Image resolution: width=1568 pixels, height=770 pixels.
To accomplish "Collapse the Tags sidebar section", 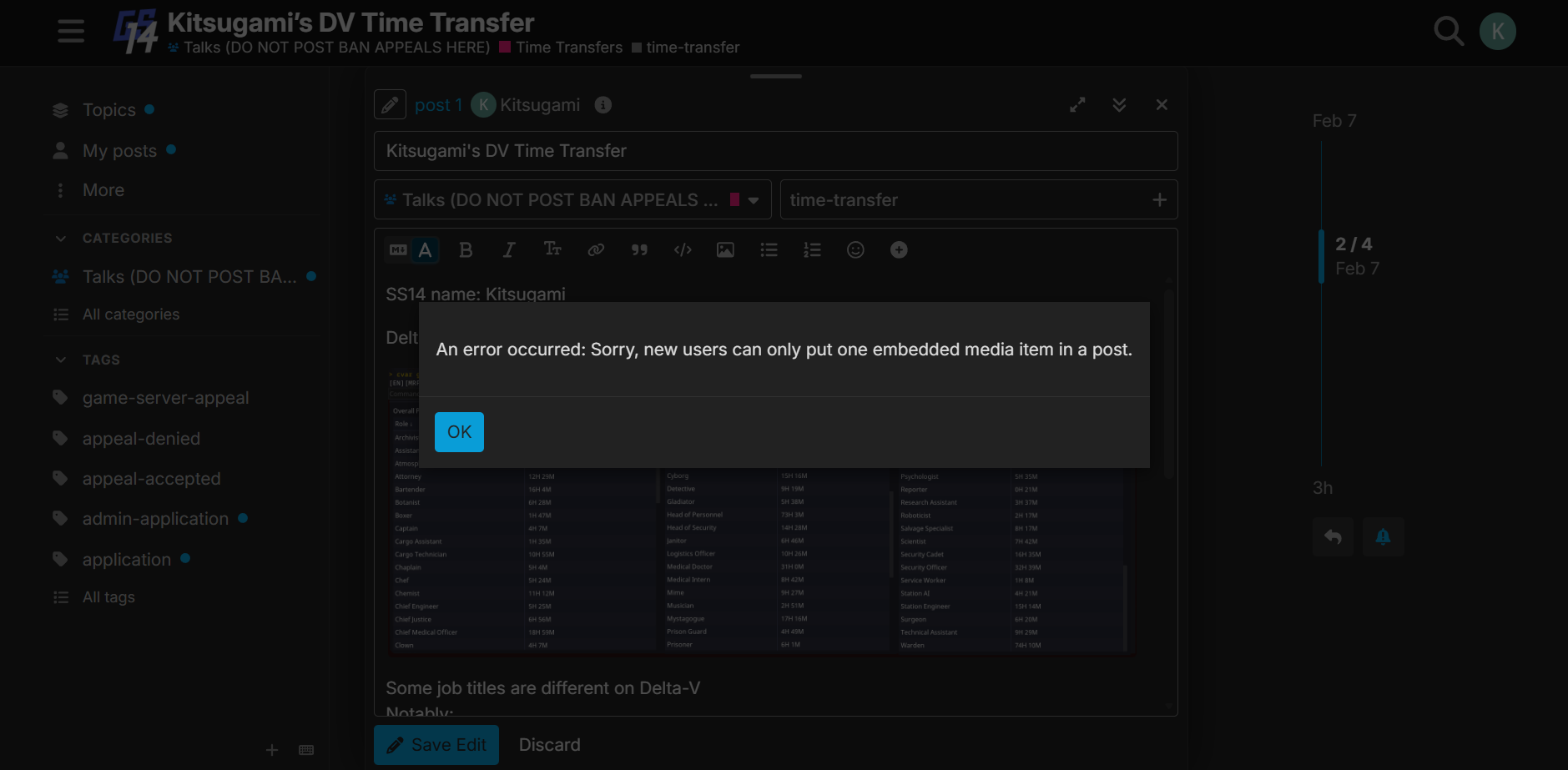I will click(61, 360).
